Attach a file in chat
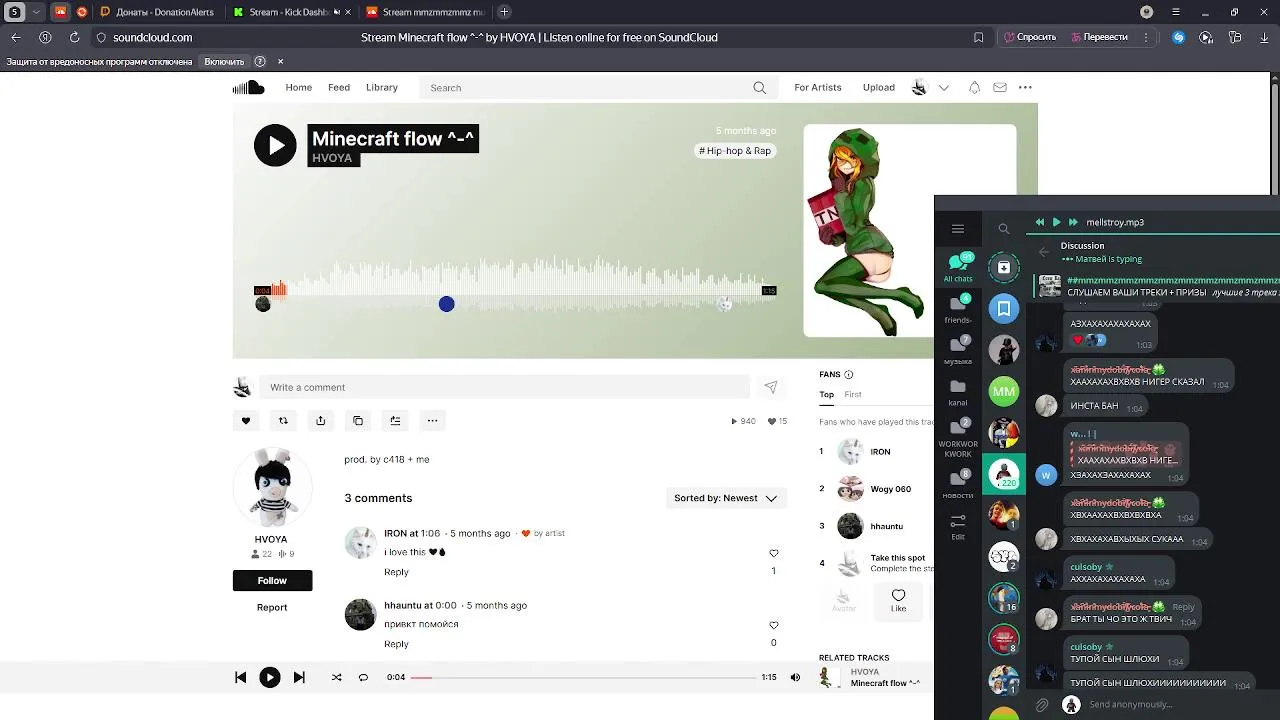1280x720 pixels. (x=1042, y=705)
